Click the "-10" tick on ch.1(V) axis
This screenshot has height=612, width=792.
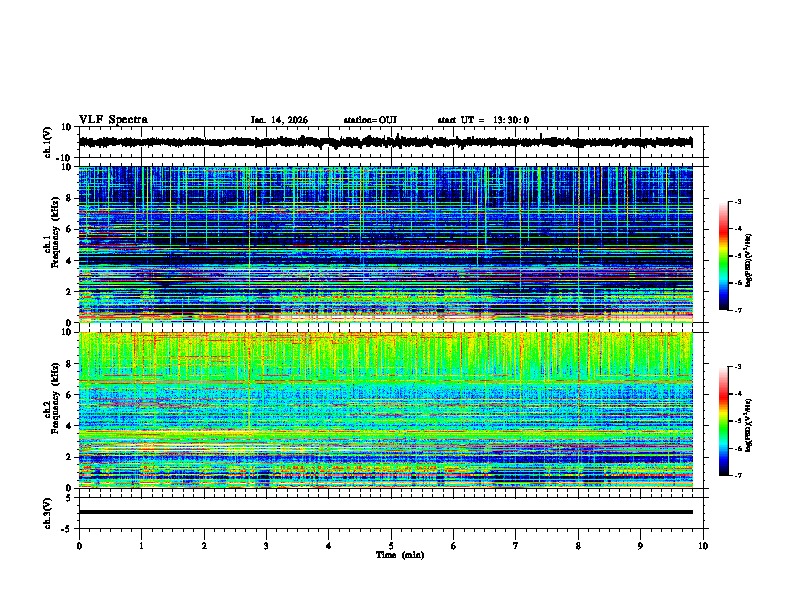[x=65, y=158]
